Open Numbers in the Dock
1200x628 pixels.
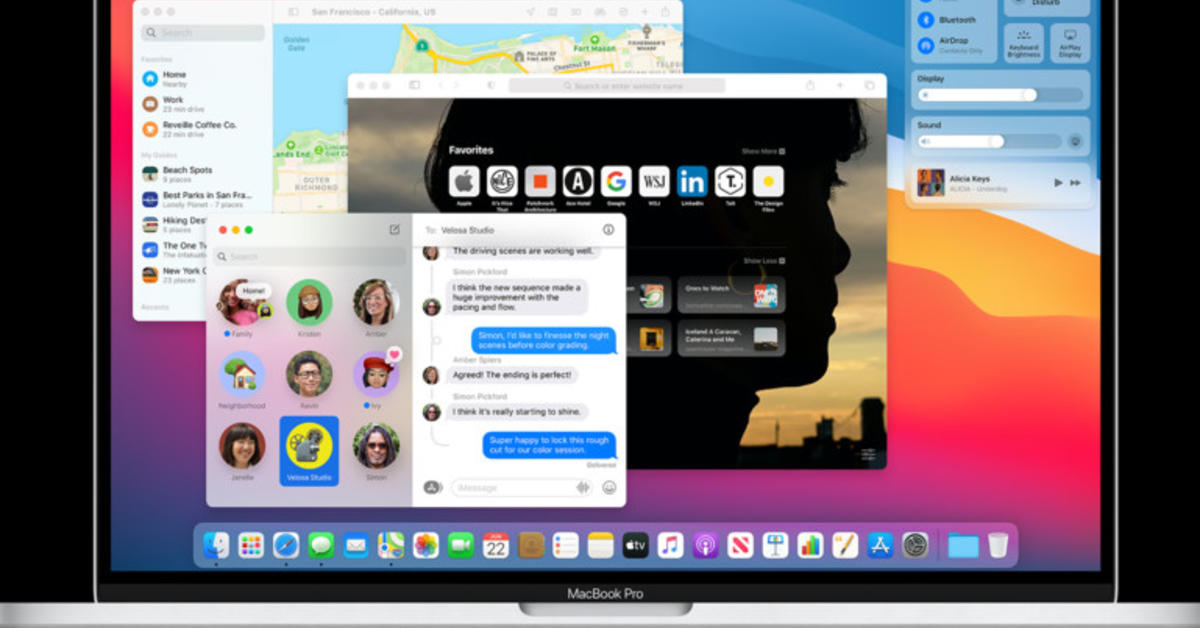811,545
